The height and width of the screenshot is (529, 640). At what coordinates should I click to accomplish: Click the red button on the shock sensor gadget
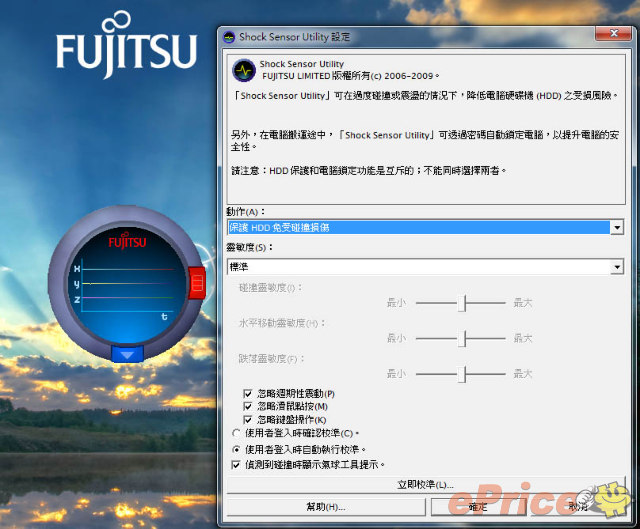(x=196, y=283)
